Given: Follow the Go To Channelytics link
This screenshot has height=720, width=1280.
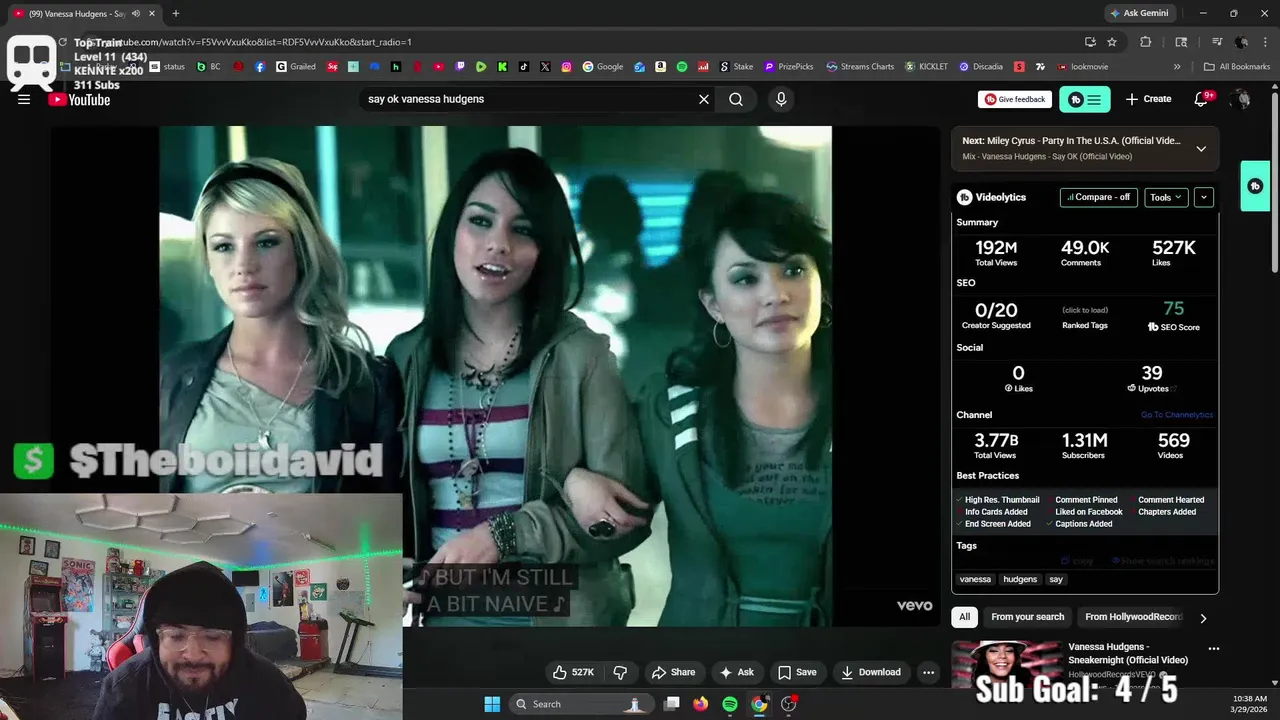Looking at the screenshot, I should (1176, 415).
